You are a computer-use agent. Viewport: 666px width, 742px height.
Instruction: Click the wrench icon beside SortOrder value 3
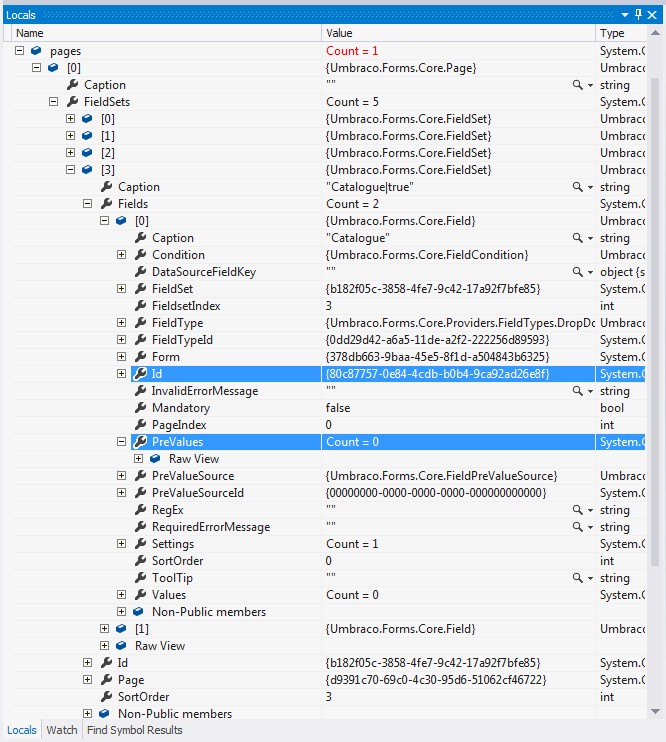point(107,696)
